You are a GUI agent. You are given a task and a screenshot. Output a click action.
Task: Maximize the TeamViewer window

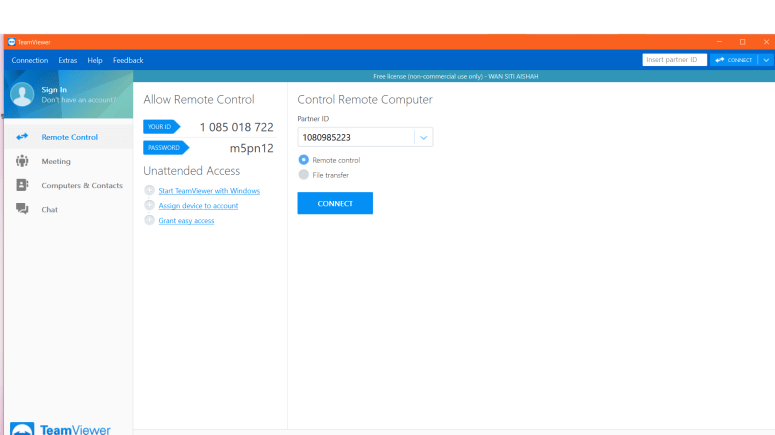pos(742,42)
